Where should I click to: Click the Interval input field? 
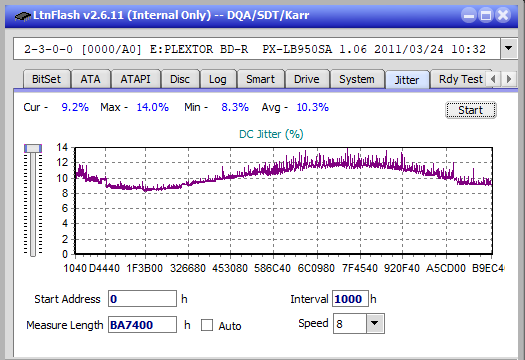(350, 299)
